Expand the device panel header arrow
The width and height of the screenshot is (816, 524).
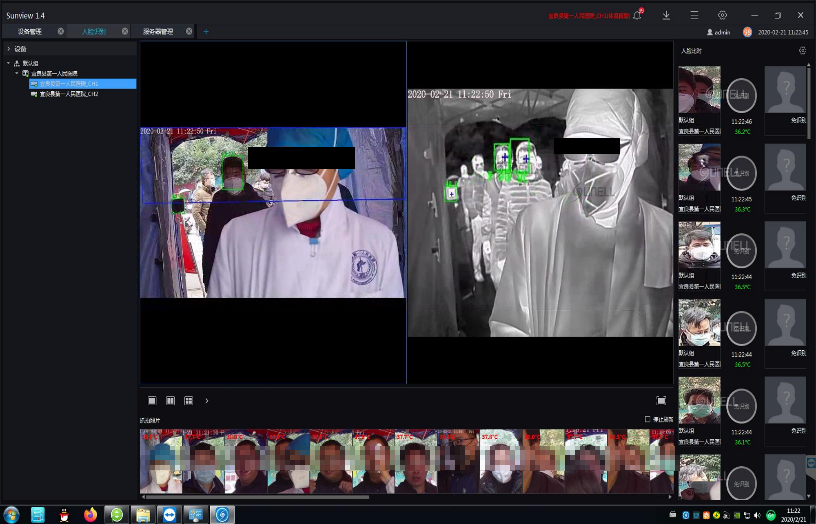pos(9,48)
